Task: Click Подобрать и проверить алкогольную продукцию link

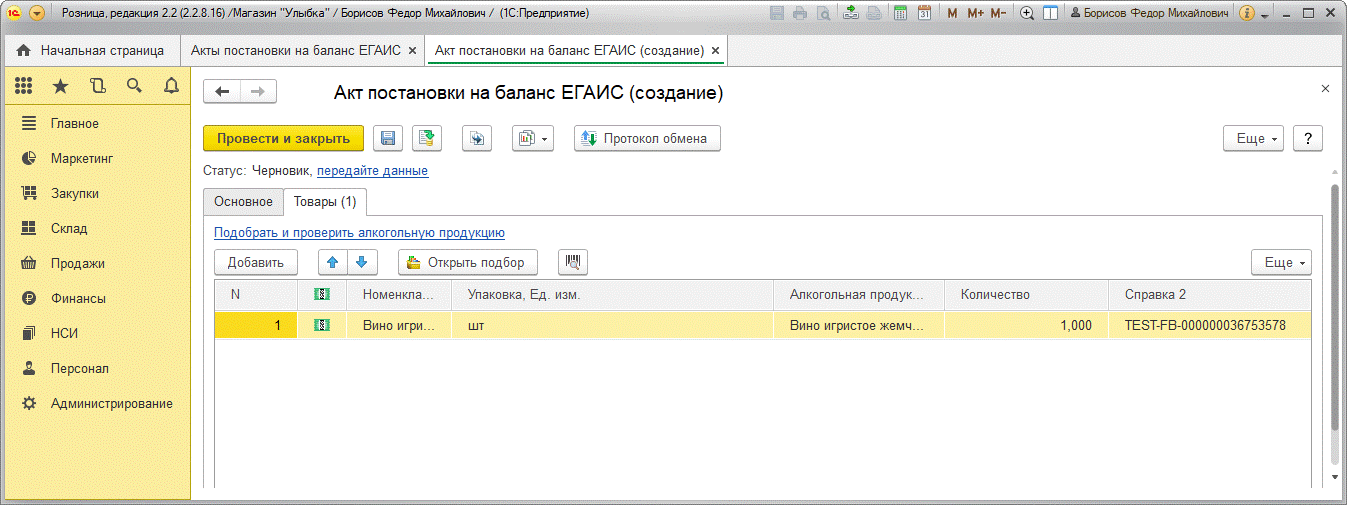Action: click(x=359, y=232)
